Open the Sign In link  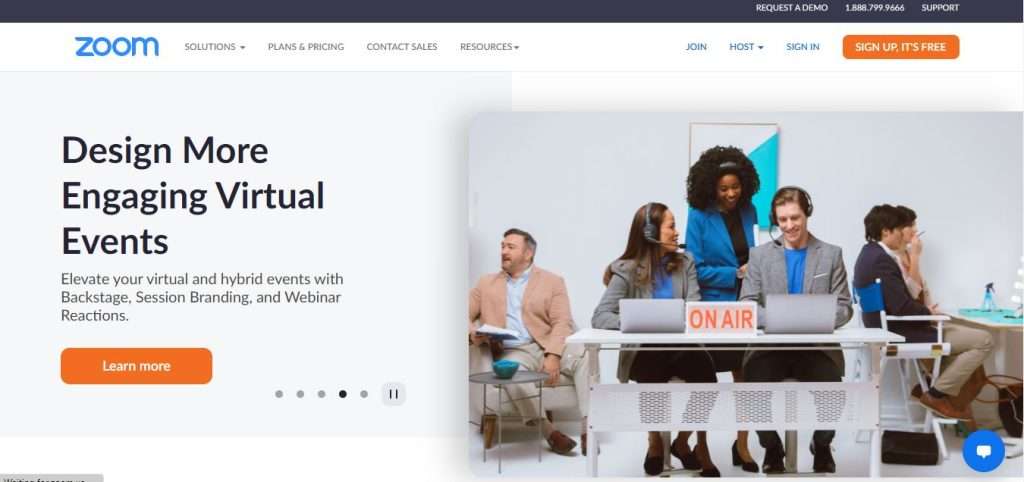click(803, 47)
